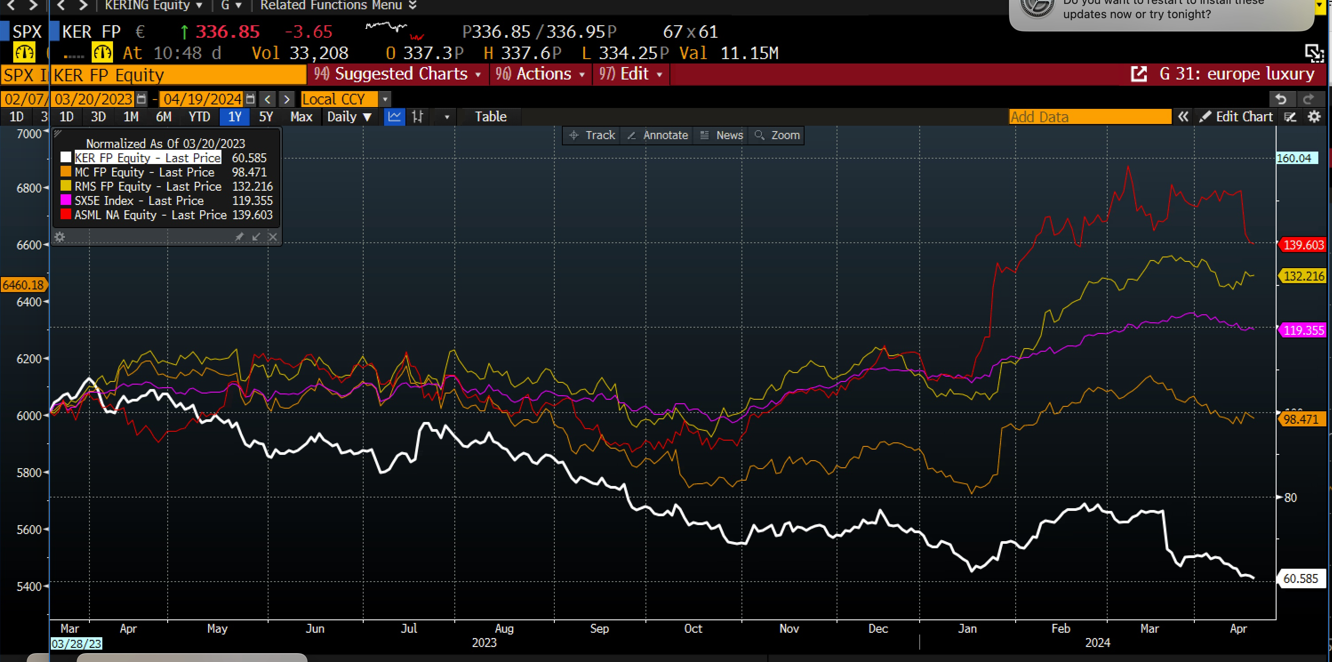Close the chart legend box
Screen dimensions: 1332x662
[272, 237]
